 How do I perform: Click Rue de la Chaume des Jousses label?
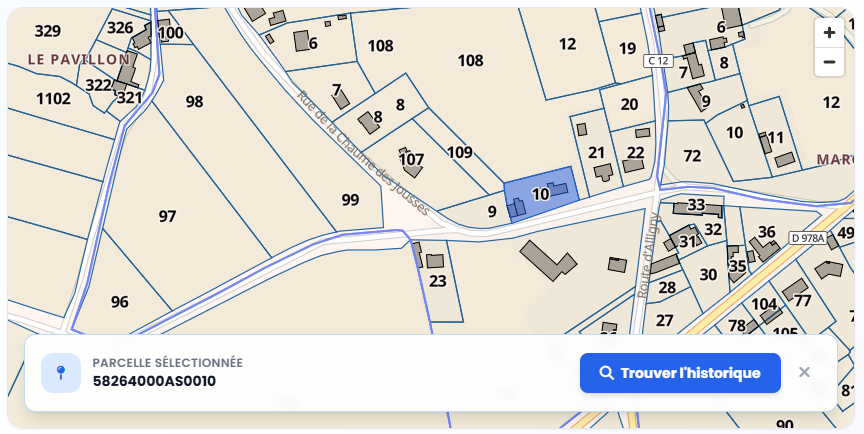pos(364,153)
